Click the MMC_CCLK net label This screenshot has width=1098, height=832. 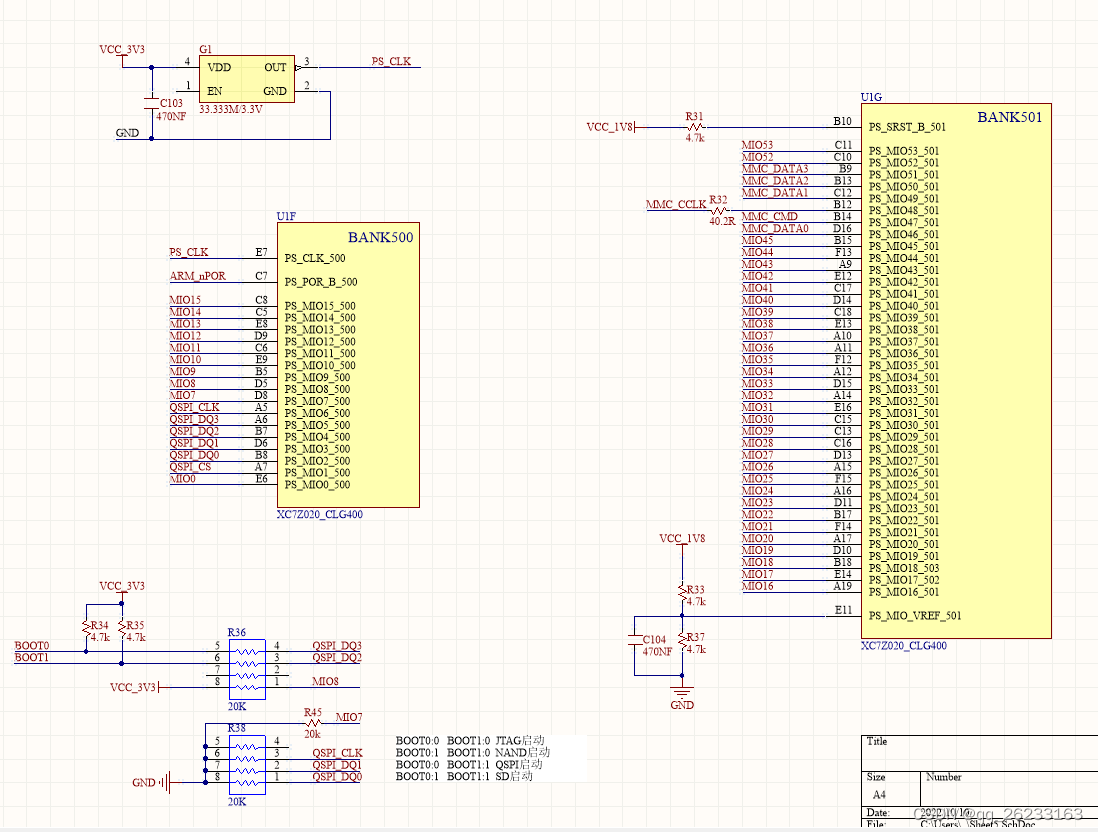click(675, 203)
